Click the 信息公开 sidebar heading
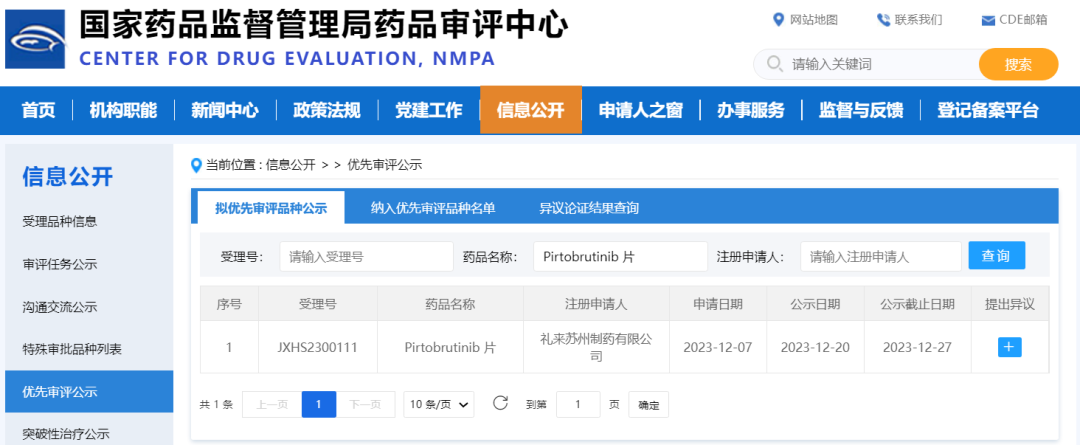The height and width of the screenshot is (445, 1080). pos(68,176)
